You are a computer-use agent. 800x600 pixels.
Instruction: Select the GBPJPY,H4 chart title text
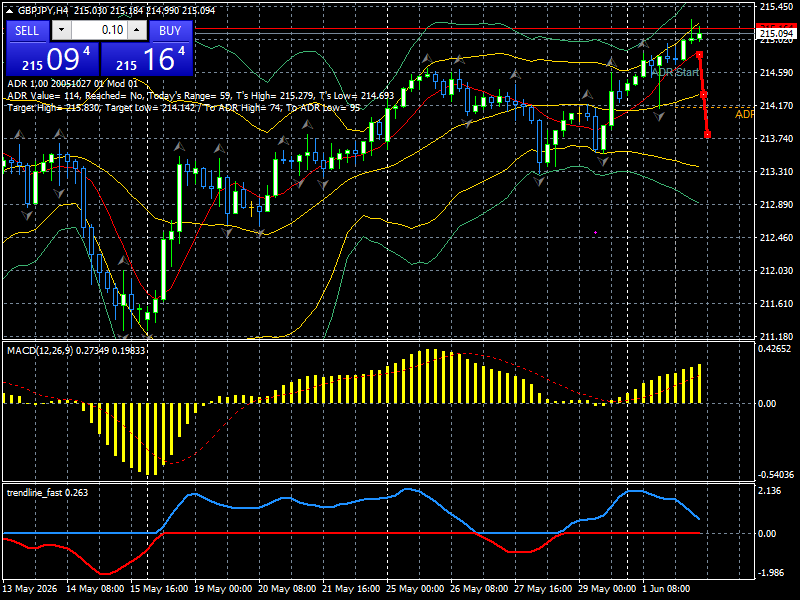click(44, 10)
